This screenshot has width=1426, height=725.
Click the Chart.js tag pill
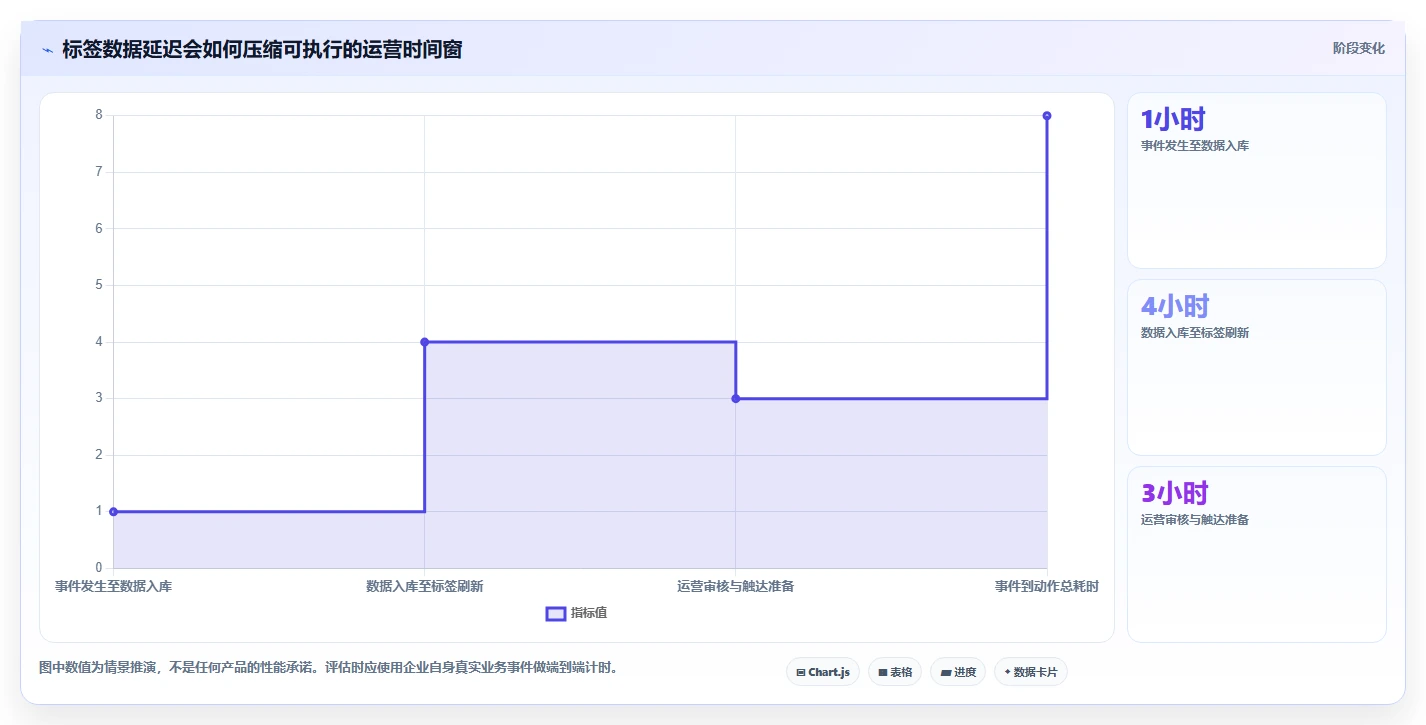823,672
